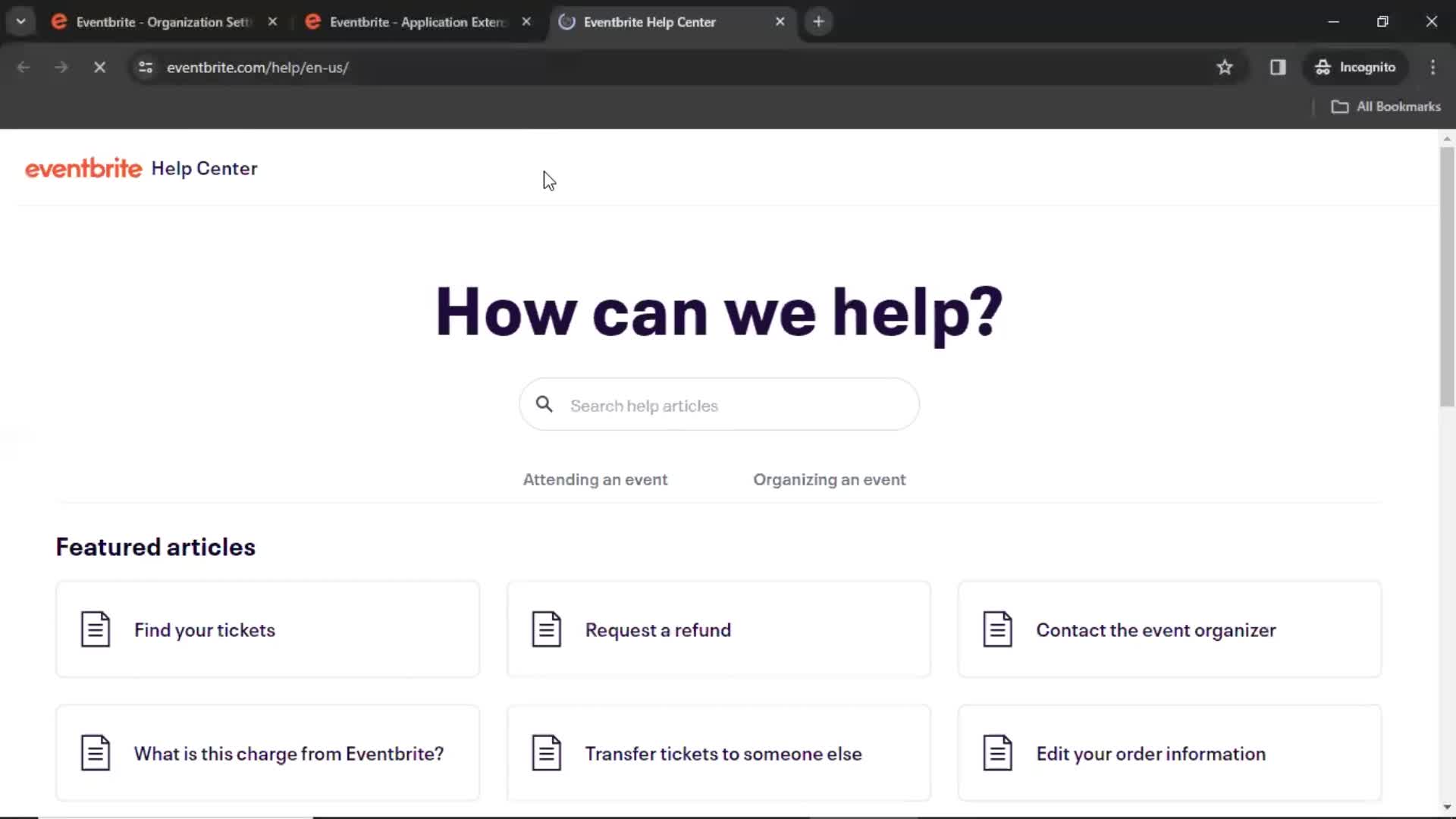Open Transfer tickets to someone else article
The image size is (1456, 819).
click(x=719, y=753)
